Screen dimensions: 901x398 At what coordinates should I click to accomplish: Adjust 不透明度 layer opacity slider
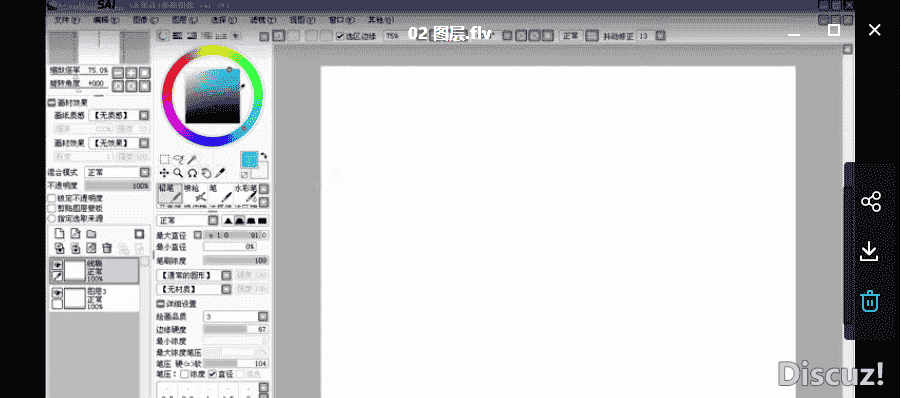(x=117, y=186)
